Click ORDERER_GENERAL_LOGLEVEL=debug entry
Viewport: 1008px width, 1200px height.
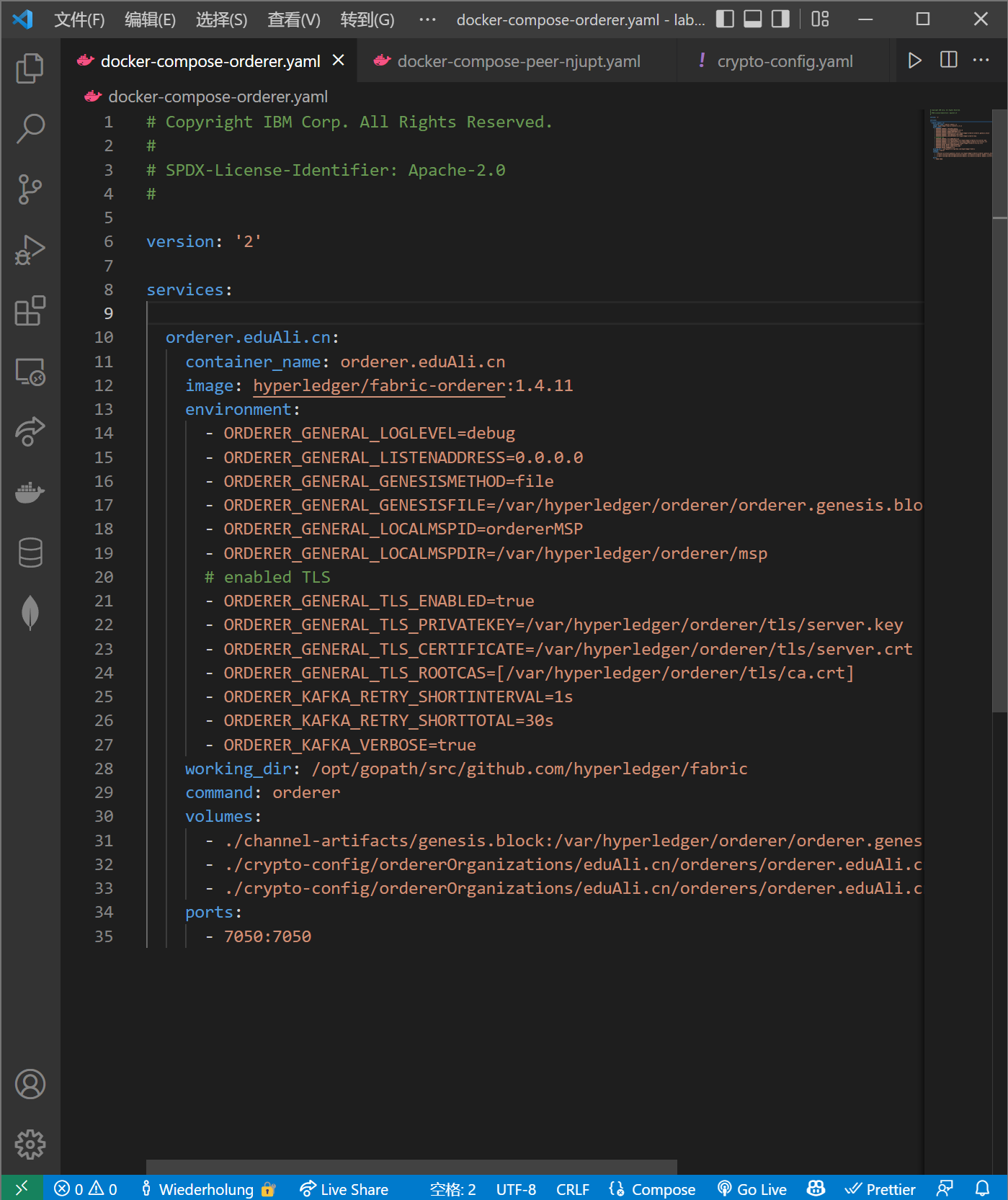pyautogui.click(x=369, y=433)
